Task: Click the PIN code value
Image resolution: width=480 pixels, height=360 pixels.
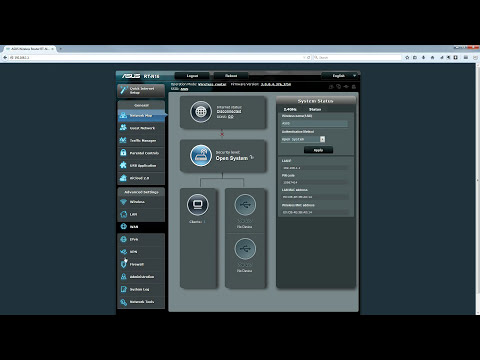Action: tap(314, 182)
